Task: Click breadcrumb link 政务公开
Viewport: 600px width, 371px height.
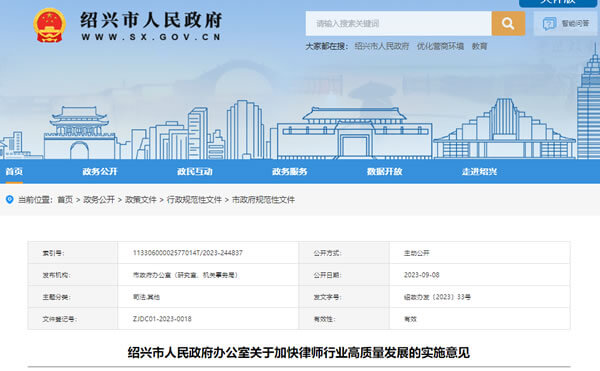Action: point(99,200)
